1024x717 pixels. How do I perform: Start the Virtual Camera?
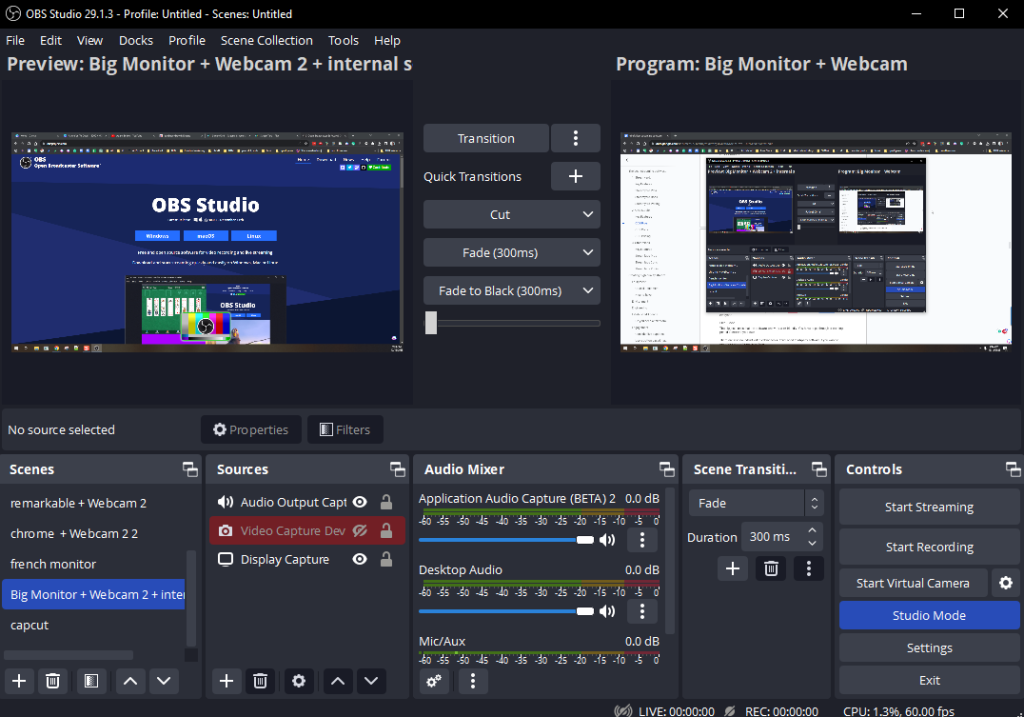pyautogui.click(x=912, y=582)
